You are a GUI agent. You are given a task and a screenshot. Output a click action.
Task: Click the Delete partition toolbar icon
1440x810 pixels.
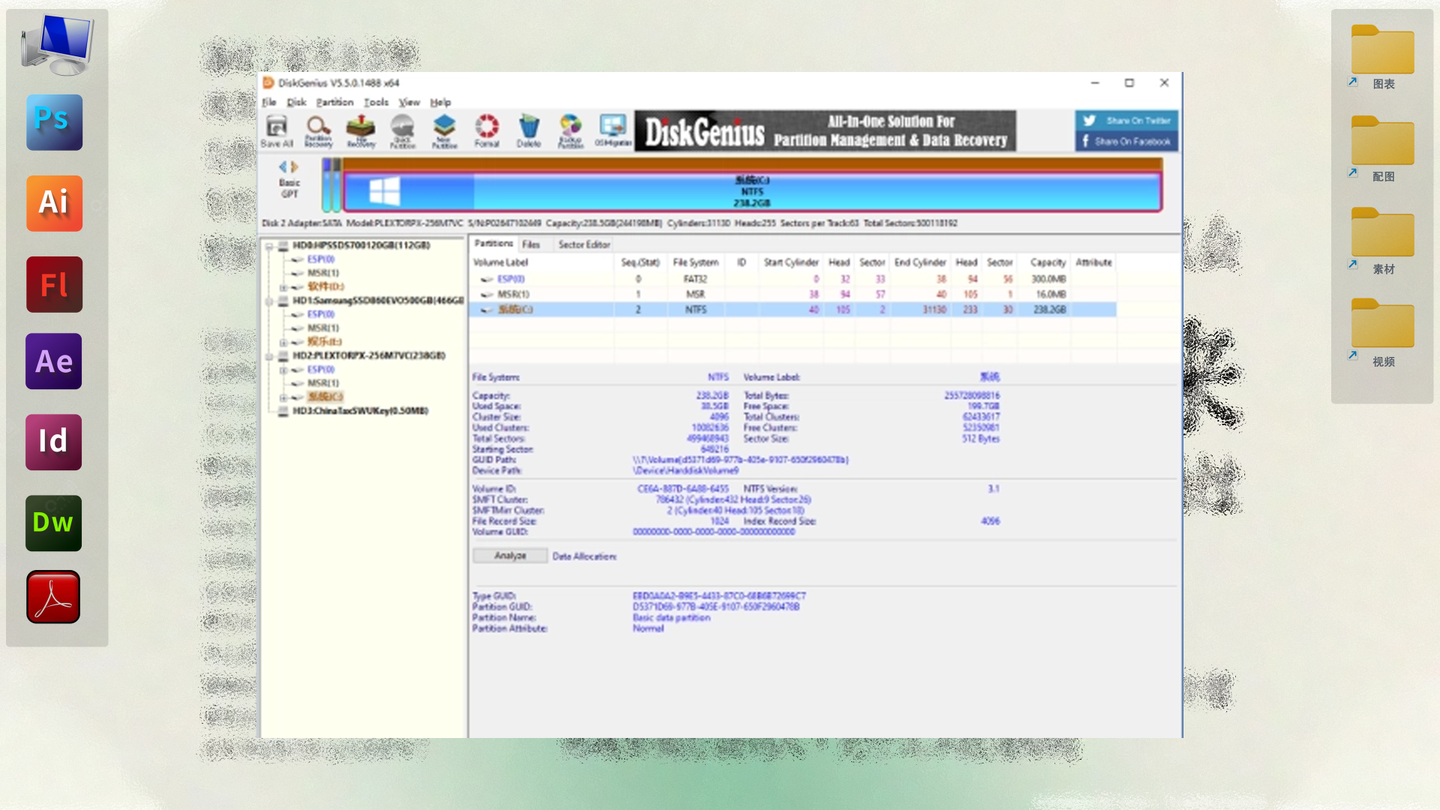(529, 131)
